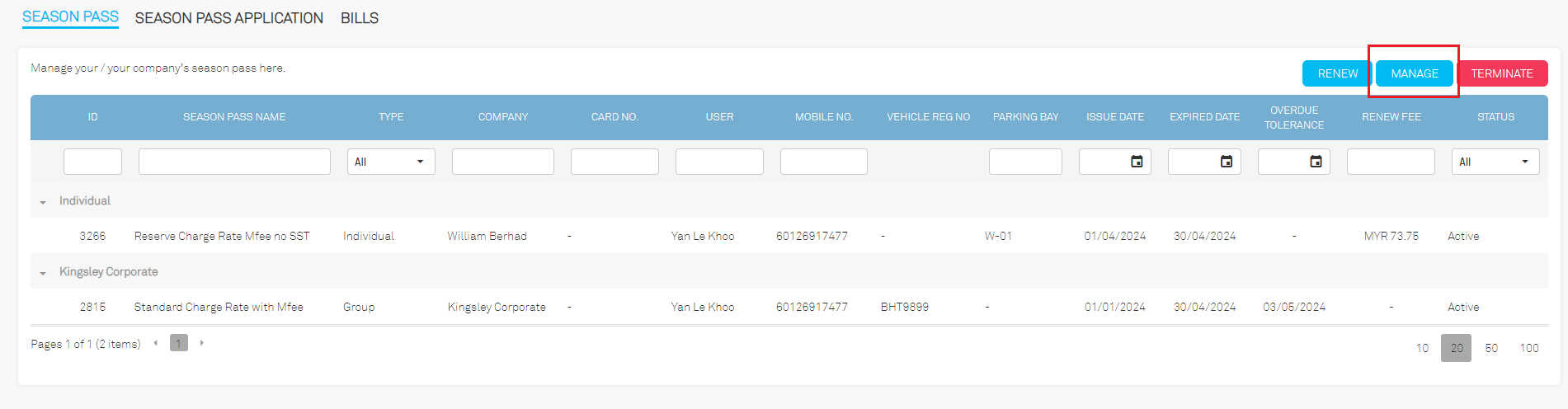Go to the previous page arrow

pyautogui.click(x=155, y=343)
